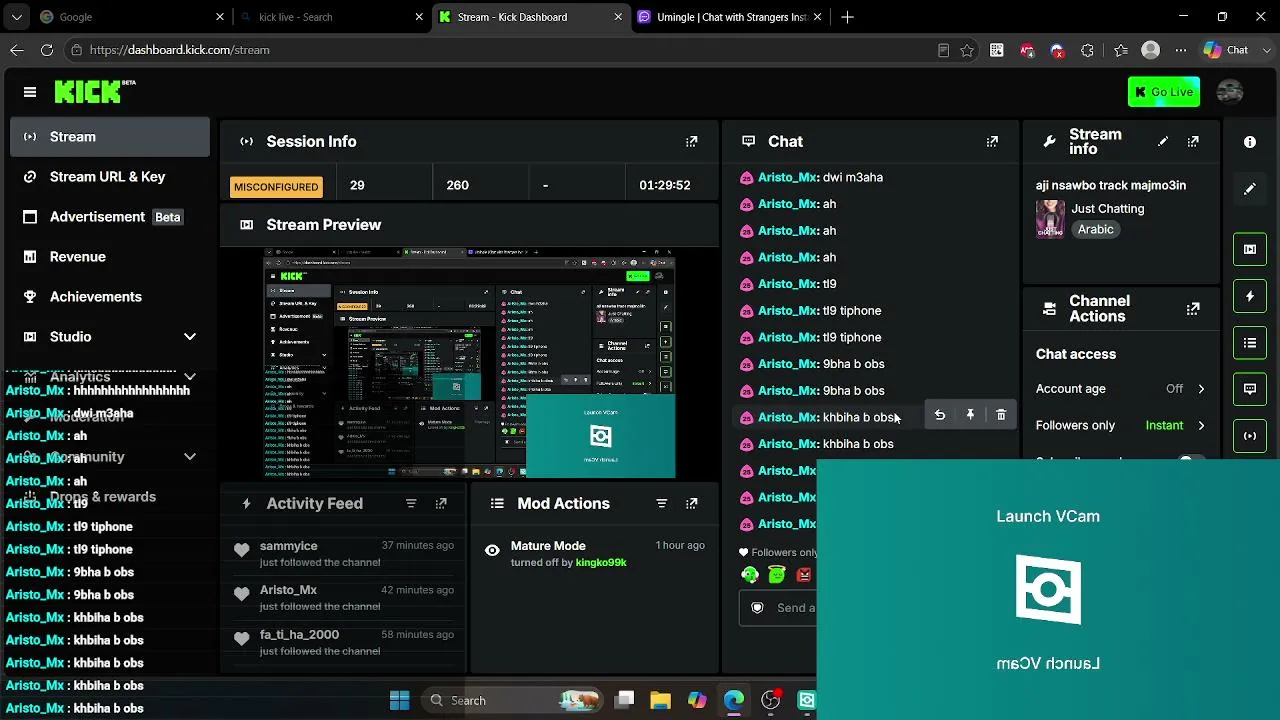Pop out the Channel Actions panel

click(1193, 309)
